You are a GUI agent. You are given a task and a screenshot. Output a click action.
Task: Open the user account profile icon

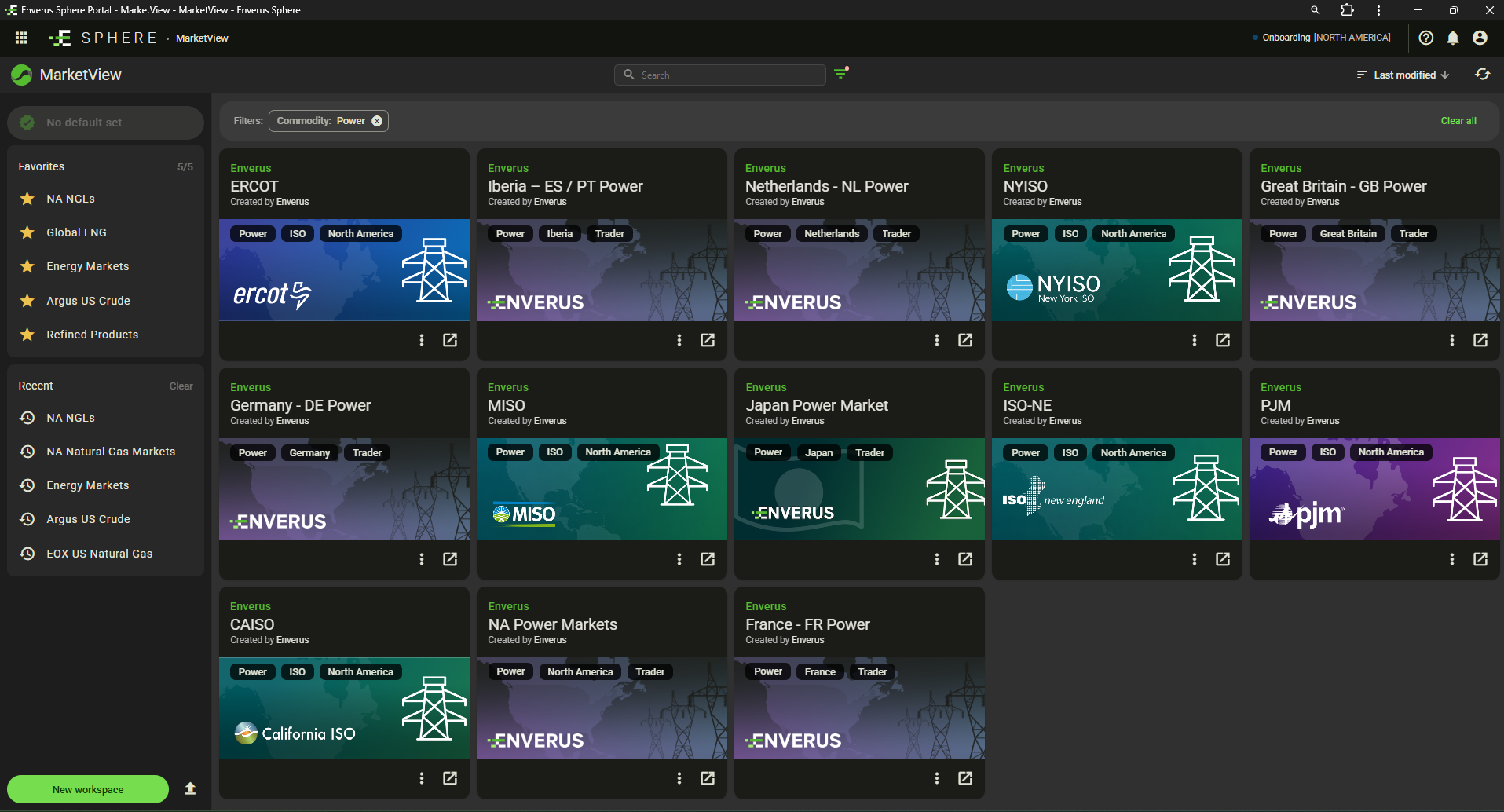pos(1480,38)
